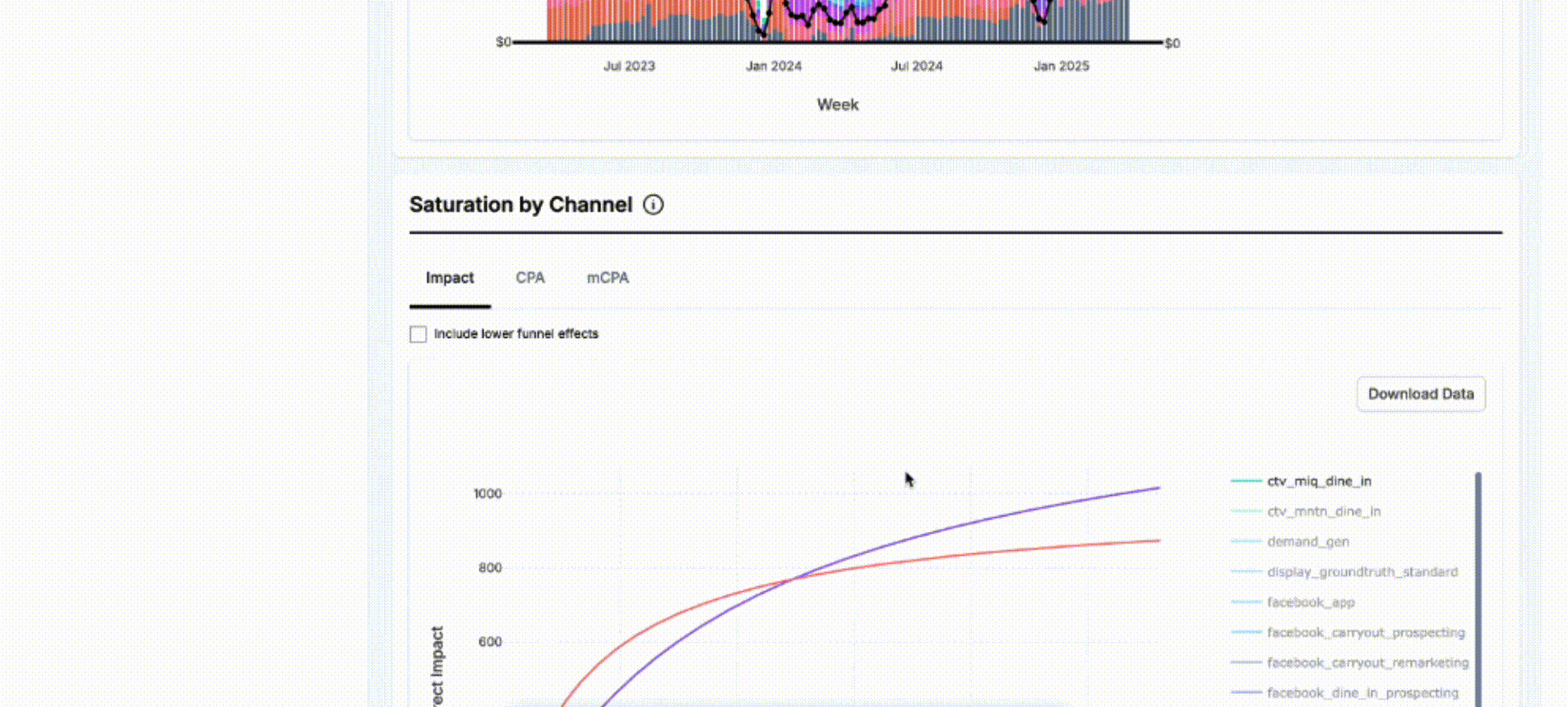Toggle ctv_mntn_dine_in series in legend
The image size is (1568, 707).
click(1323, 511)
